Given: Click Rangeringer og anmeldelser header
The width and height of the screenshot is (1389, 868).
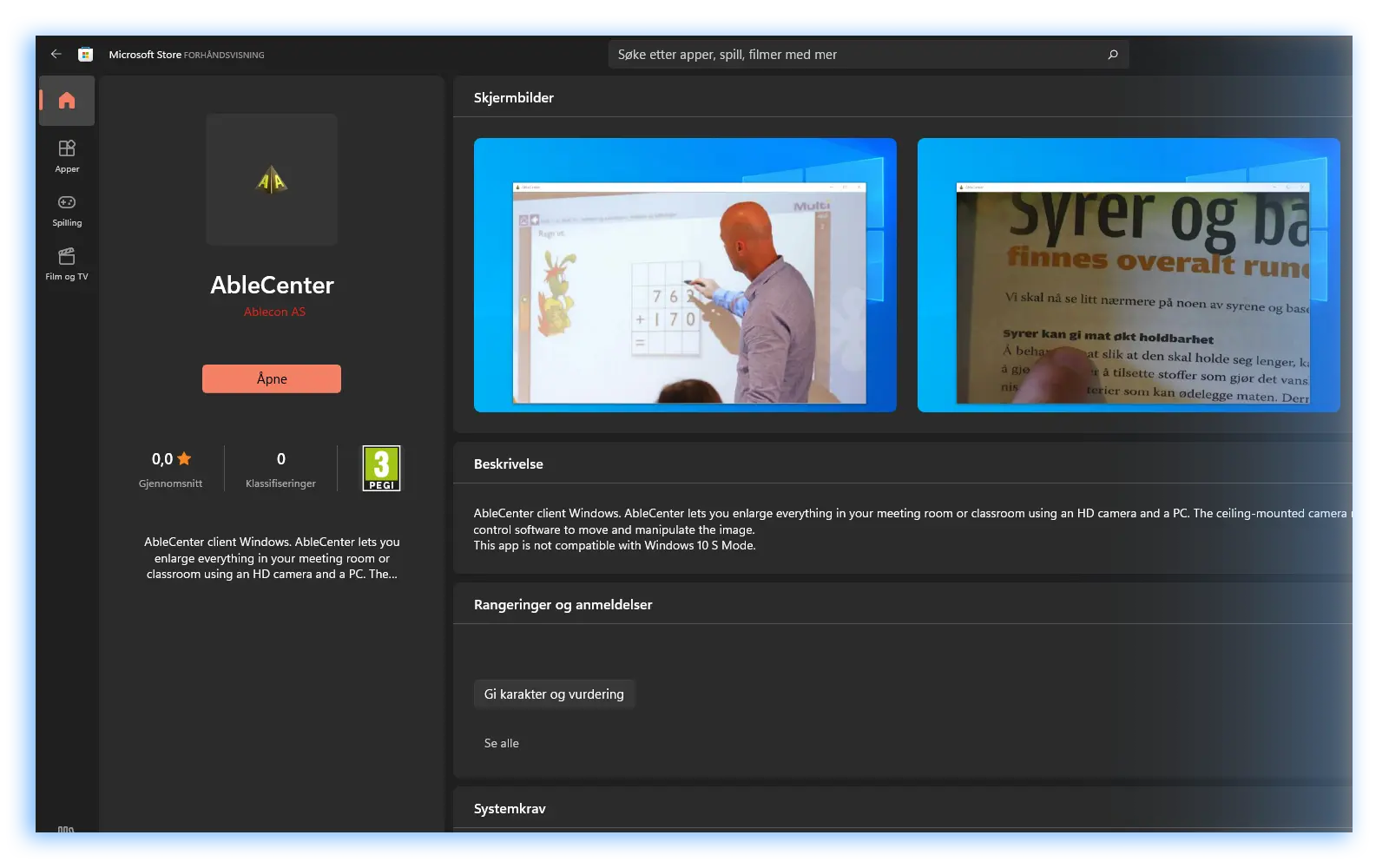Looking at the screenshot, I should (563, 605).
